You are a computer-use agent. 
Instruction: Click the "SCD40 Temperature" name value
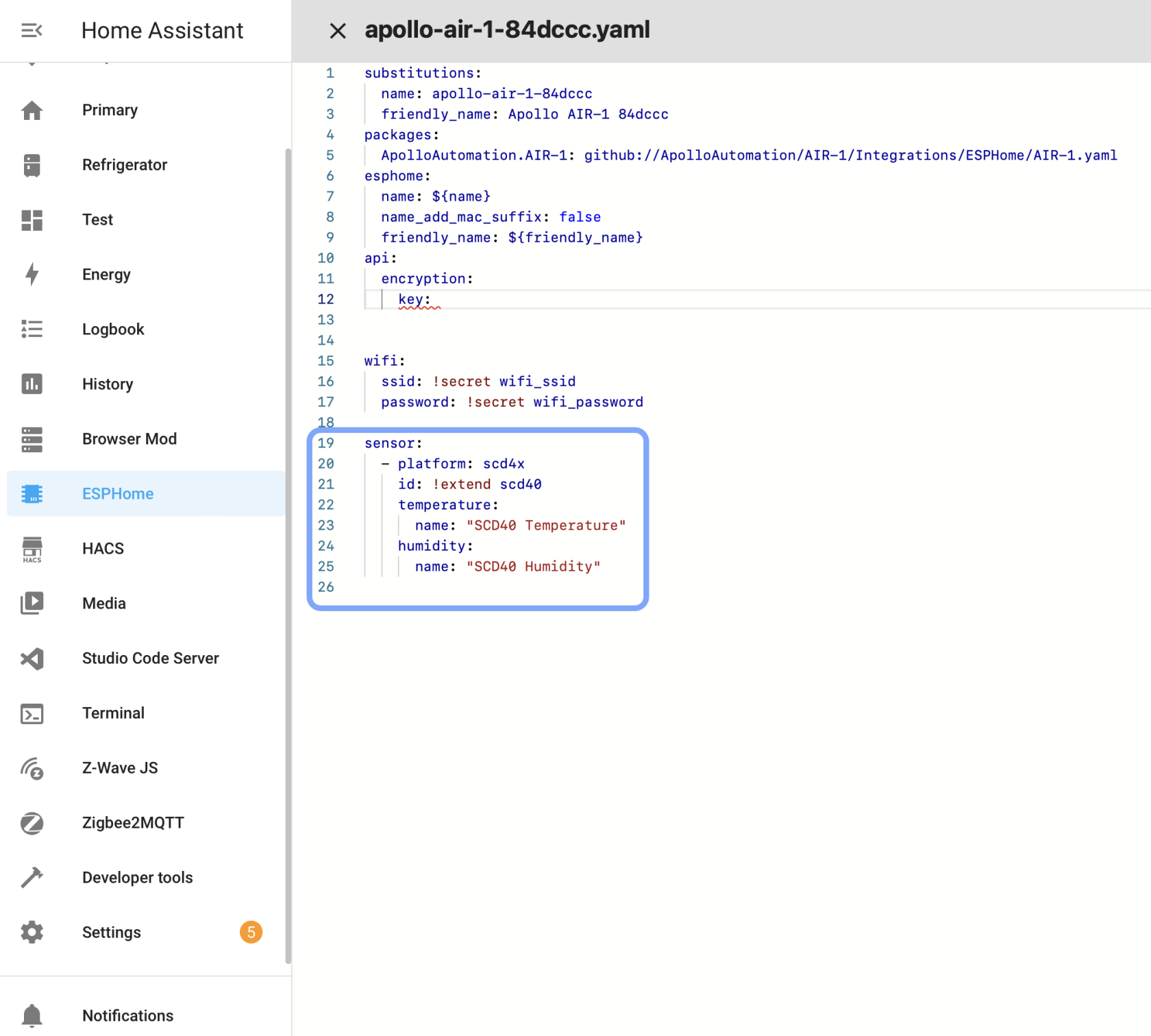pos(546,526)
